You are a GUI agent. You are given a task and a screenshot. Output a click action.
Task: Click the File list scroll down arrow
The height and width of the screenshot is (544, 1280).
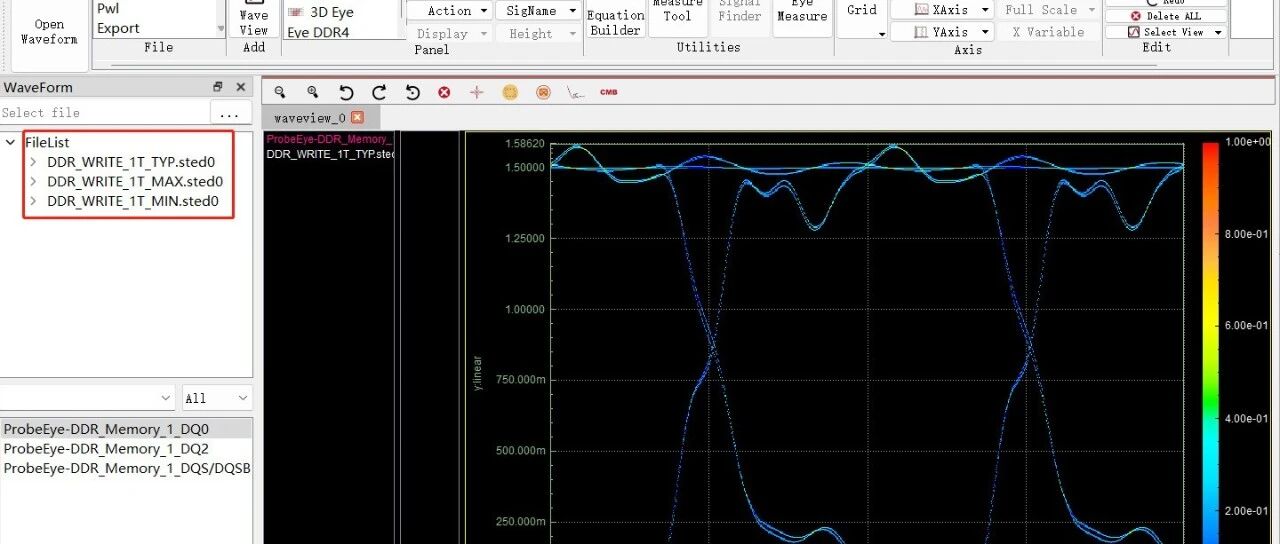221,30
